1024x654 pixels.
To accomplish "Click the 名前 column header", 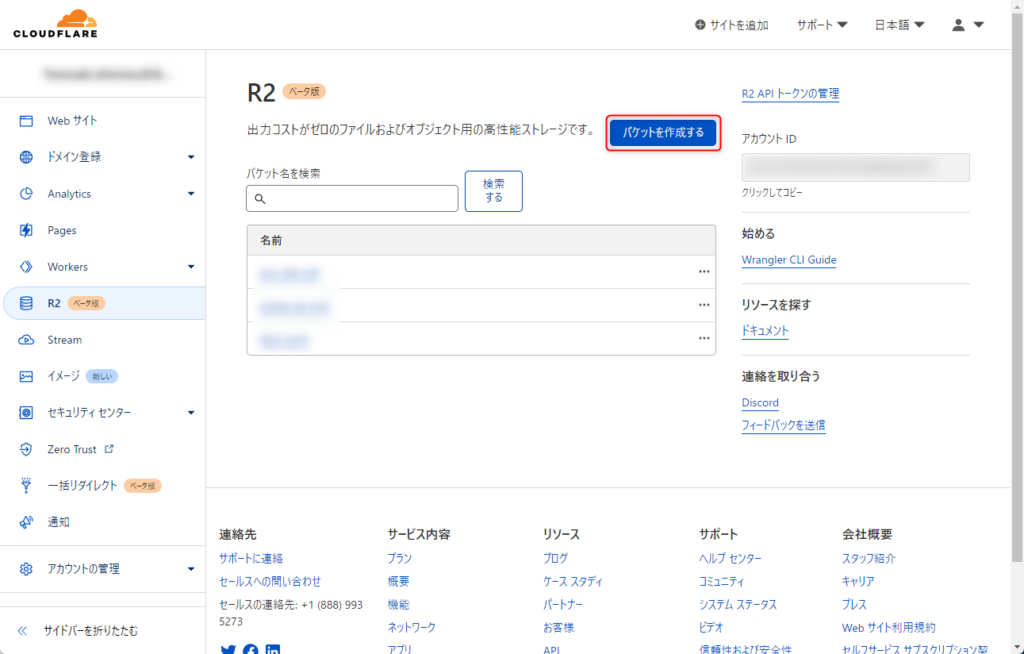I will tap(271, 240).
